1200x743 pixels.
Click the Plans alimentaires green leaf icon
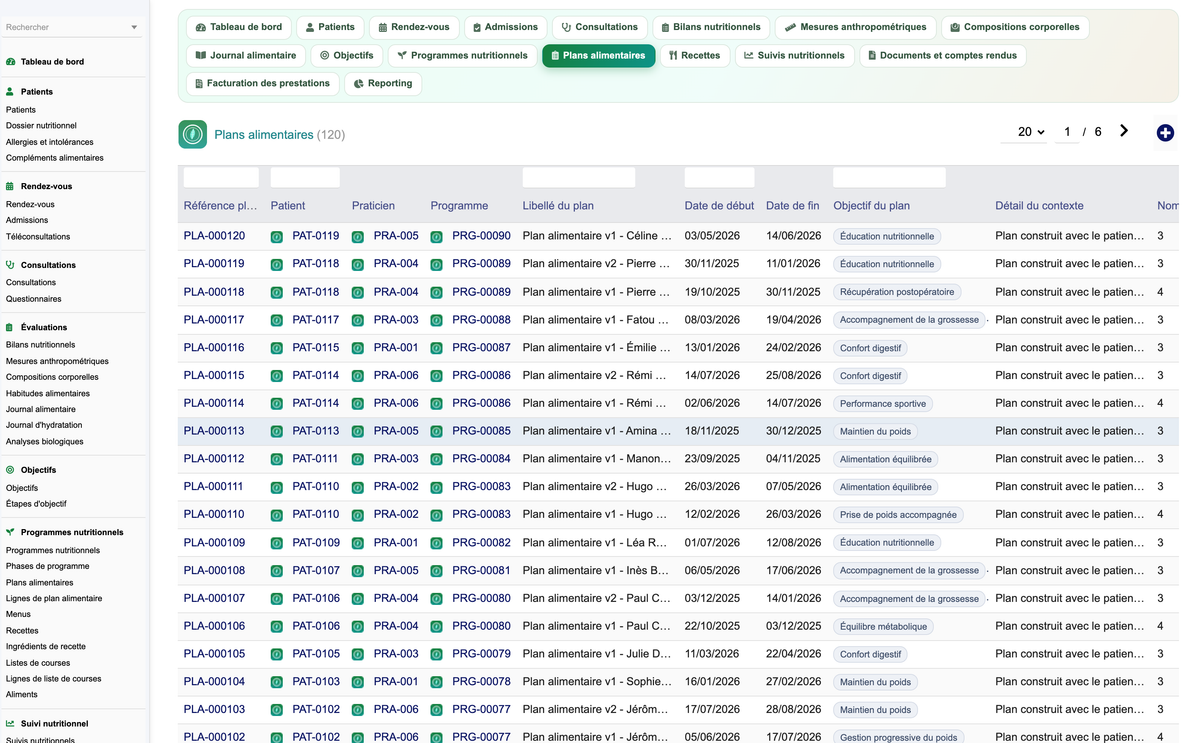[193, 134]
